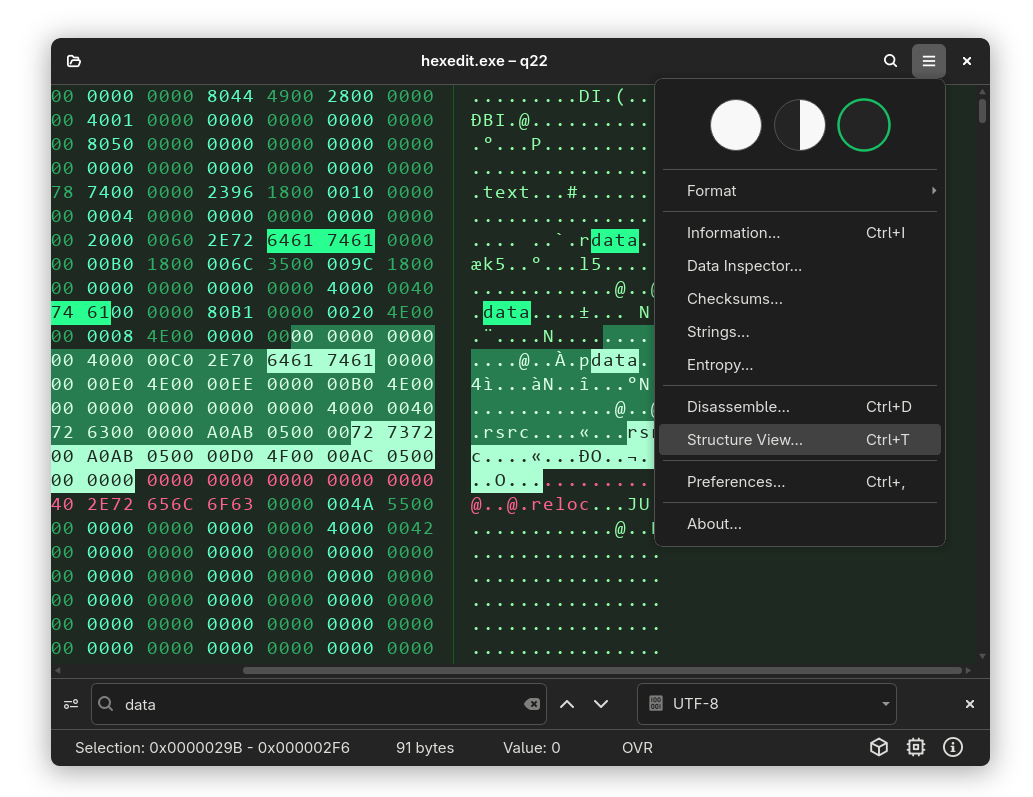Open About... dialog entry
Image resolution: width=1033 pixels, height=797 pixels.
pos(800,524)
